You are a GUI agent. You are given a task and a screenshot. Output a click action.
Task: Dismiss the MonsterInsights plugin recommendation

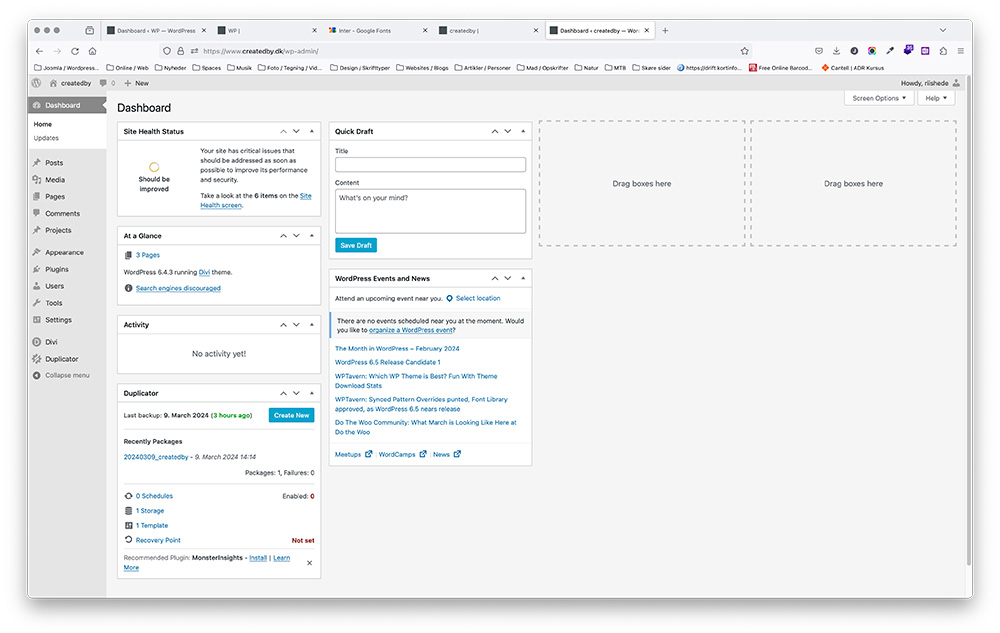click(309, 563)
